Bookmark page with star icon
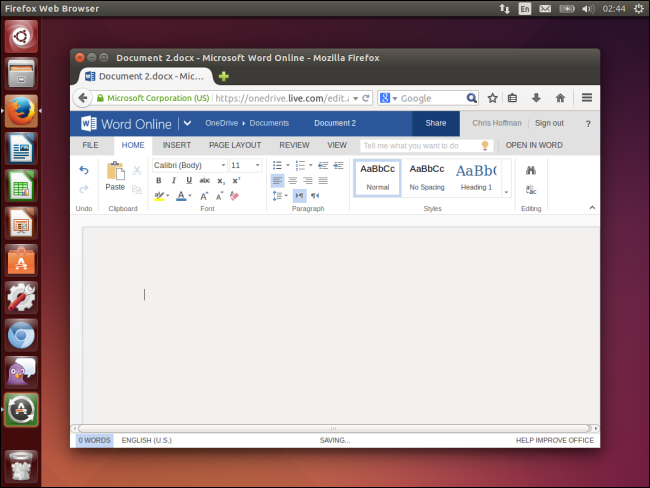Image resolution: width=650 pixels, height=488 pixels. tap(492, 98)
